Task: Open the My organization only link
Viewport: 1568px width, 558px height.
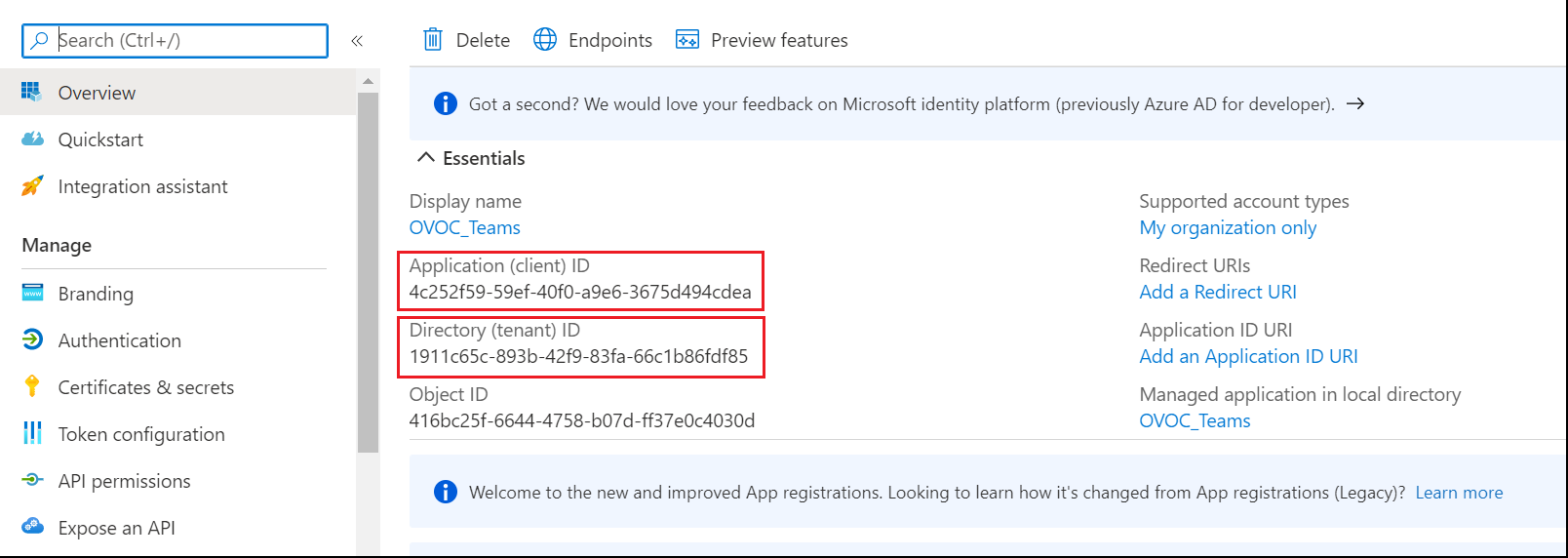Action: point(1228,227)
